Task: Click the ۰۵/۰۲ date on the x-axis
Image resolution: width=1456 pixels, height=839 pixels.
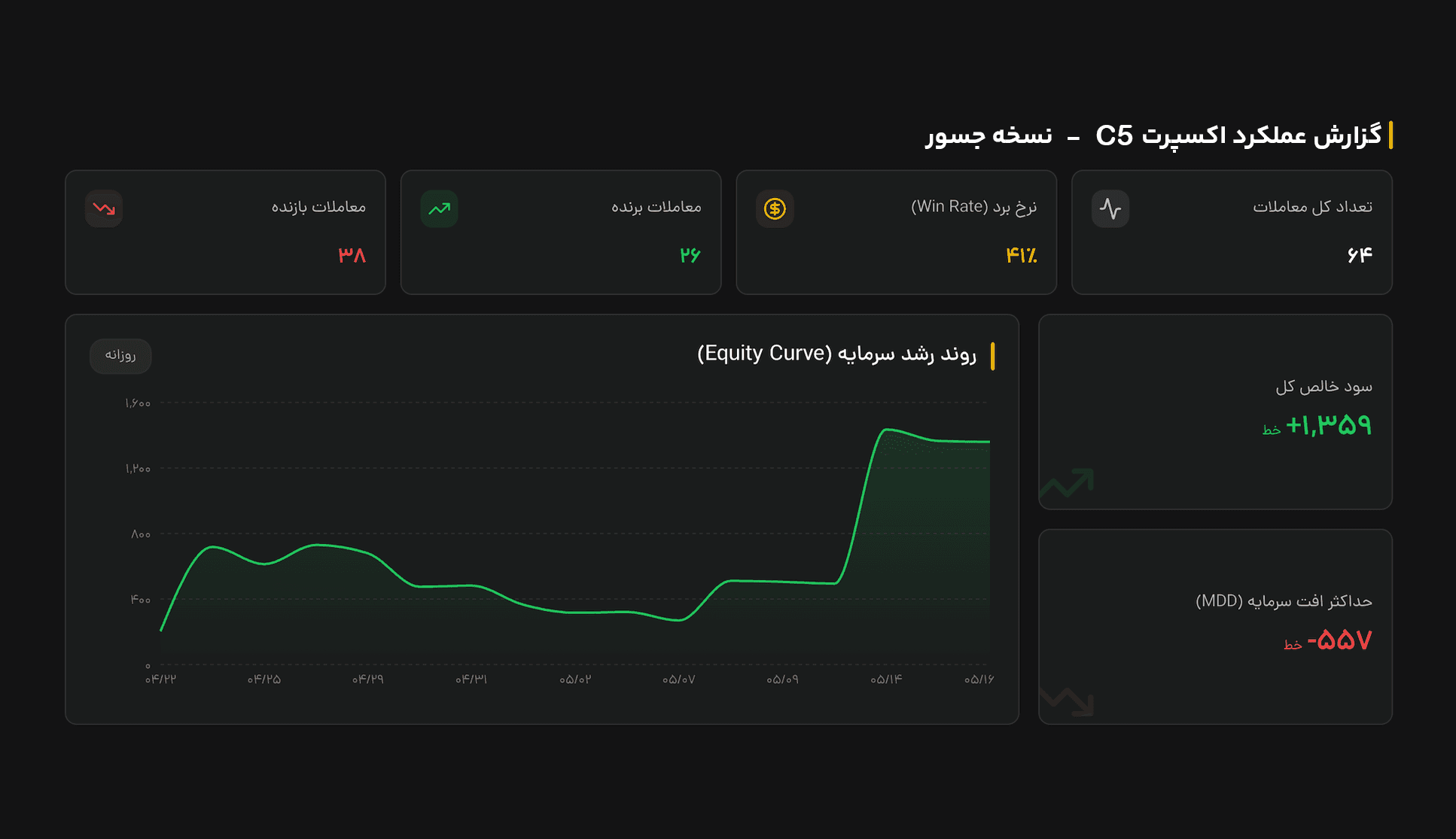Action: coord(575,679)
